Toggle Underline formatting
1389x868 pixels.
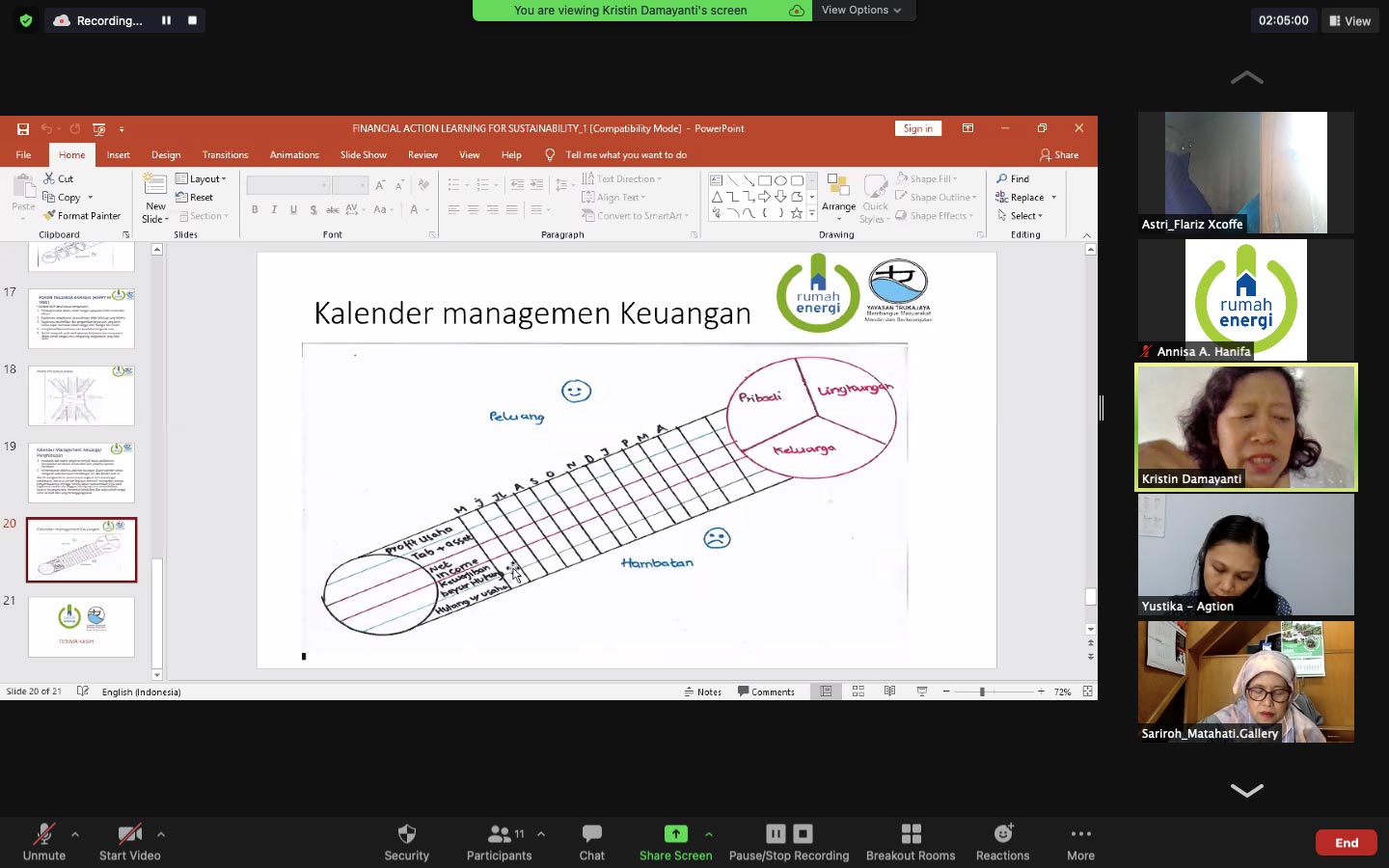click(293, 209)
